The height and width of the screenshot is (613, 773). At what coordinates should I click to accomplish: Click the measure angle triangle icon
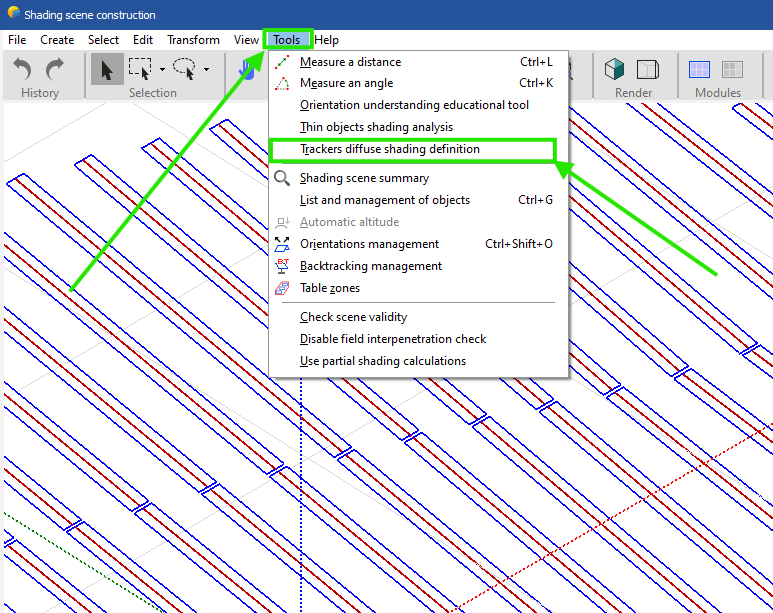(x=282, y=84)
